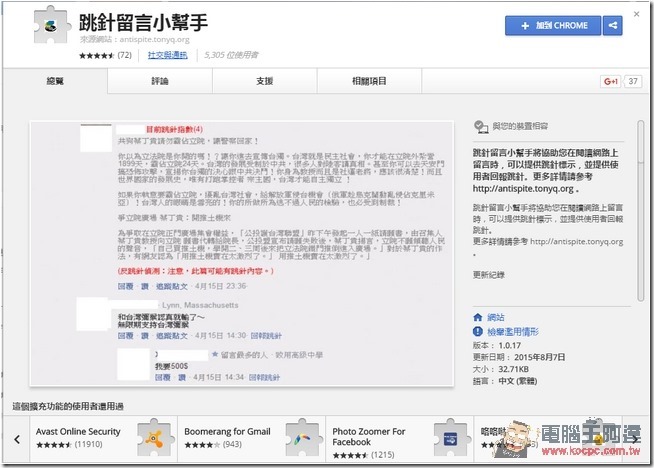Click the 大小: 32.71KB text
Screen dimensions: 654x468
501,369
